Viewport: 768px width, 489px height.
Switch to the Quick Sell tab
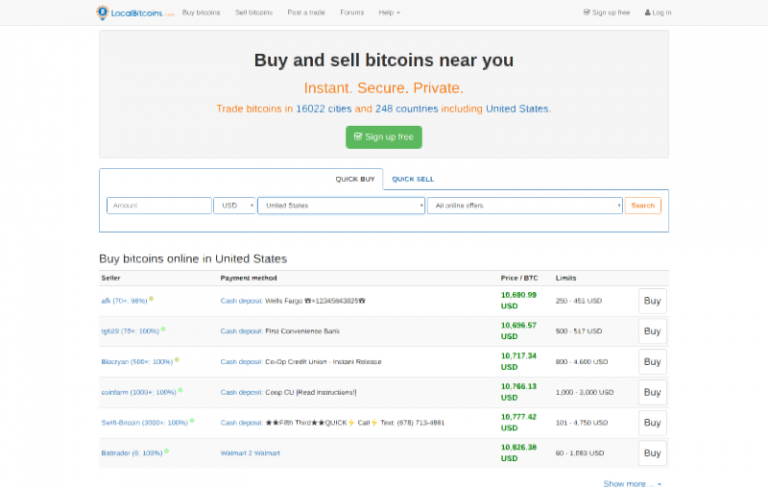click(x=413, y=179)
